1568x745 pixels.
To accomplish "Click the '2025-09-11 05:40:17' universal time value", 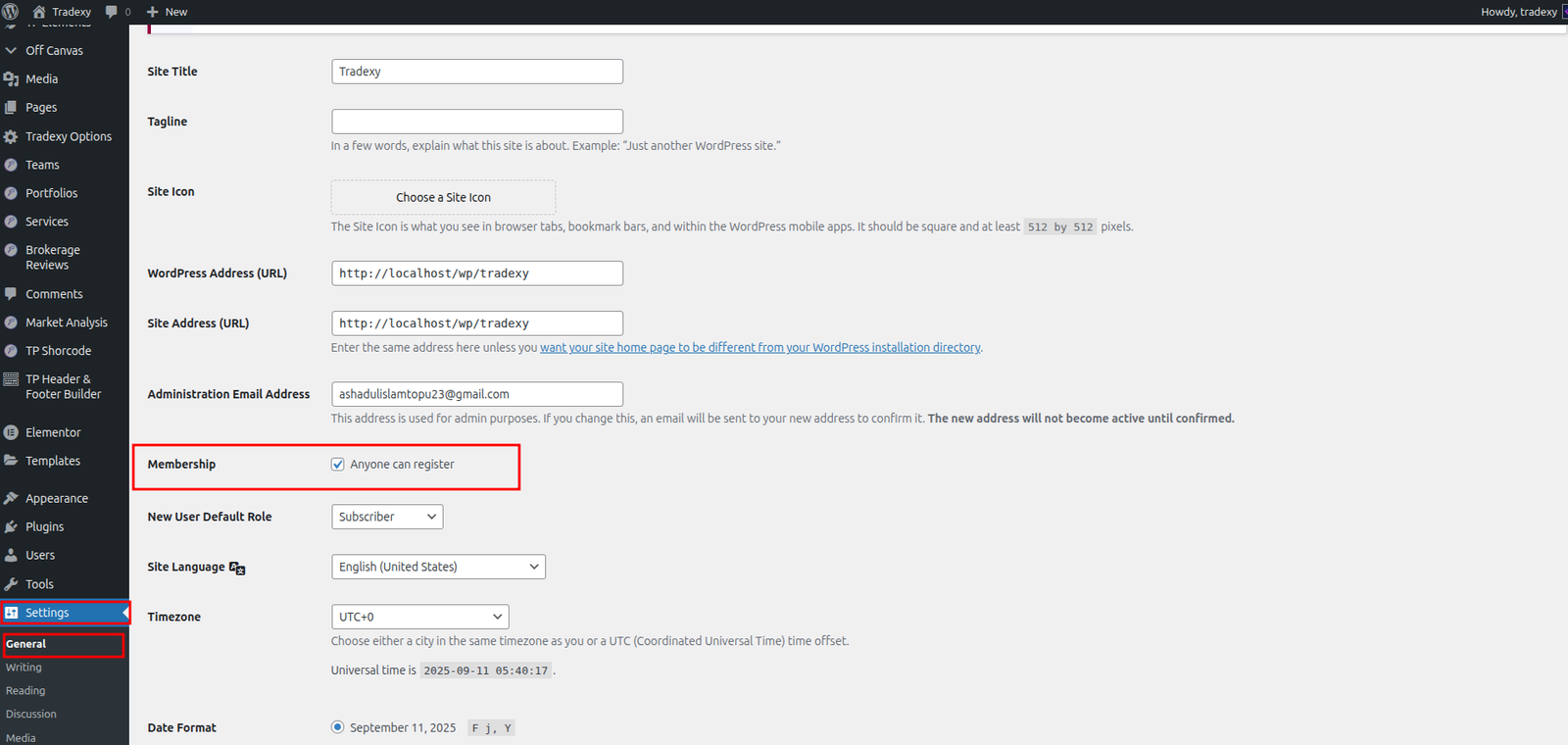I will tap(486, 671).
